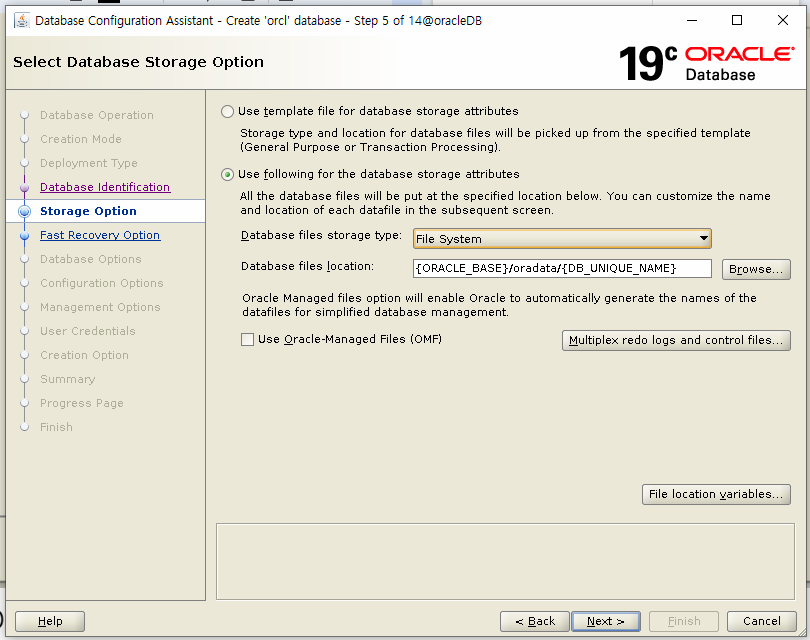Open Multiplex redo logs and control files

[x=676, y=340]
